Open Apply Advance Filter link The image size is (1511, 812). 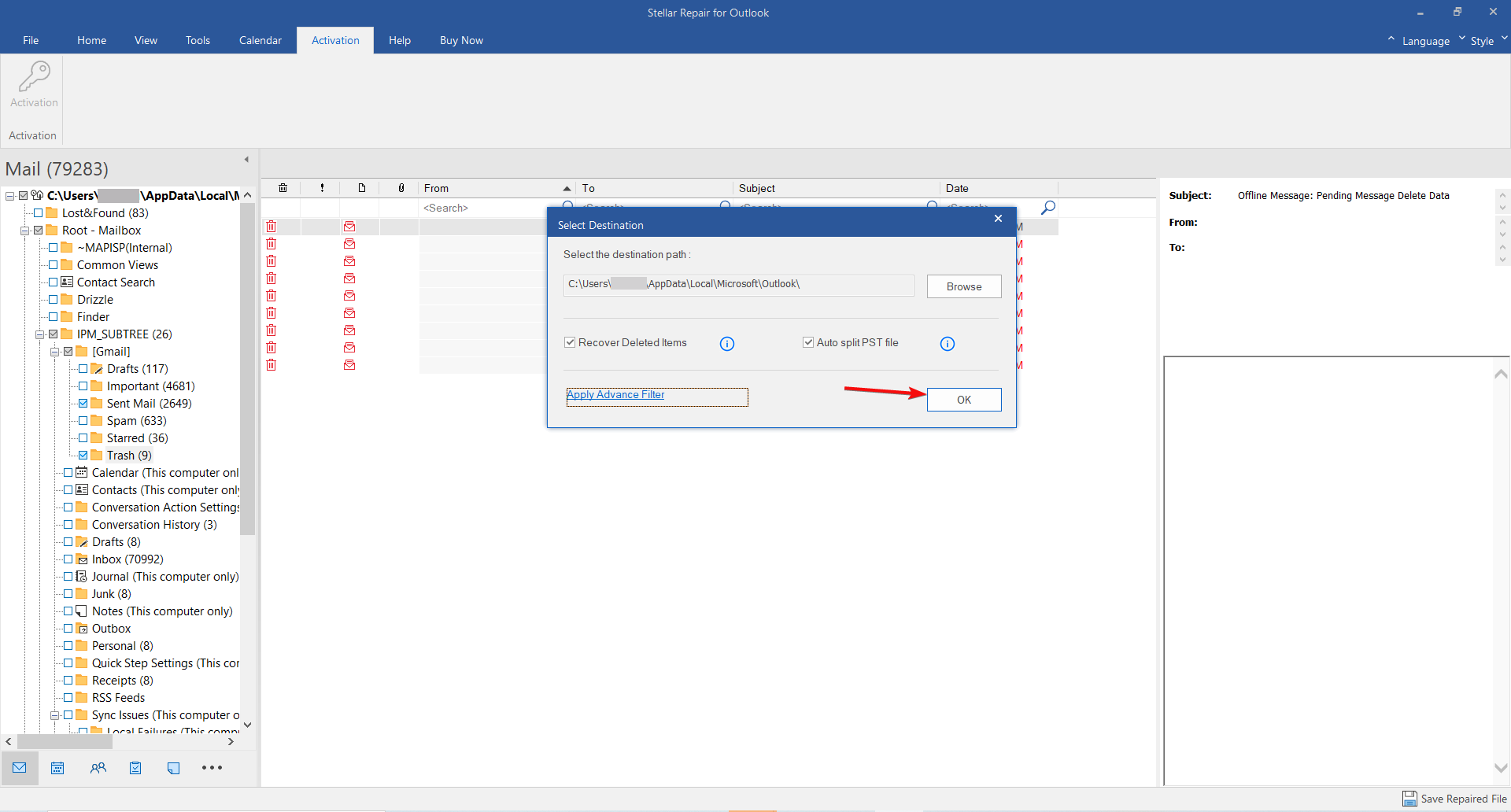click(615, 394)
